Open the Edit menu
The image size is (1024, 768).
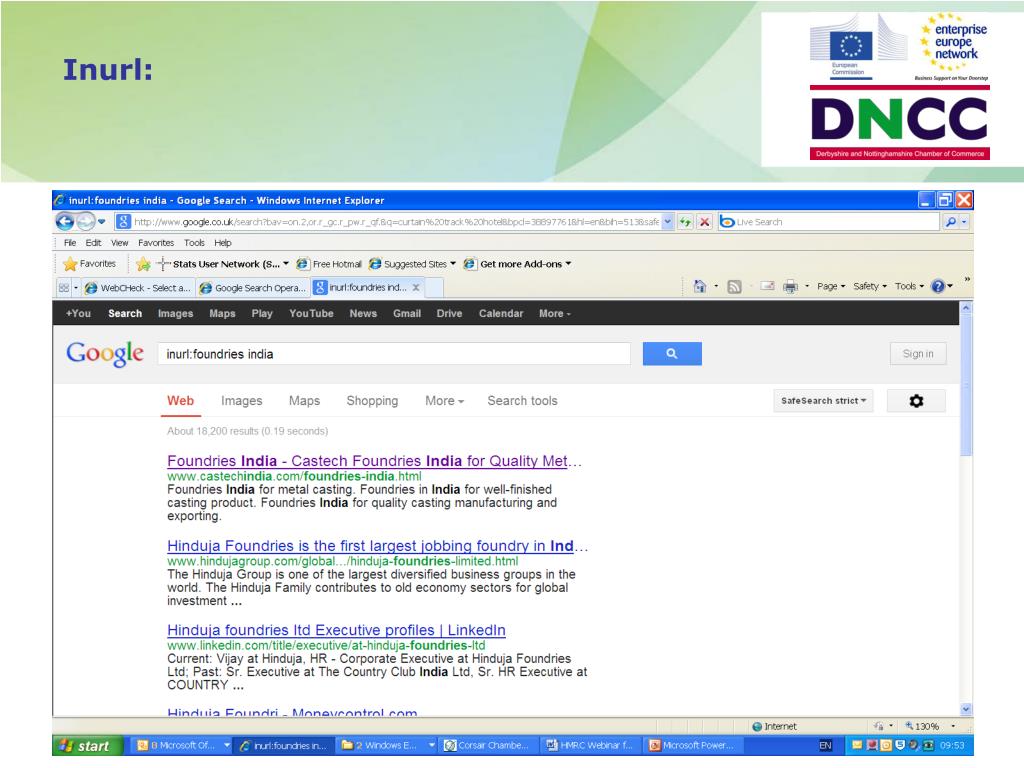click(x=93, y=243)
